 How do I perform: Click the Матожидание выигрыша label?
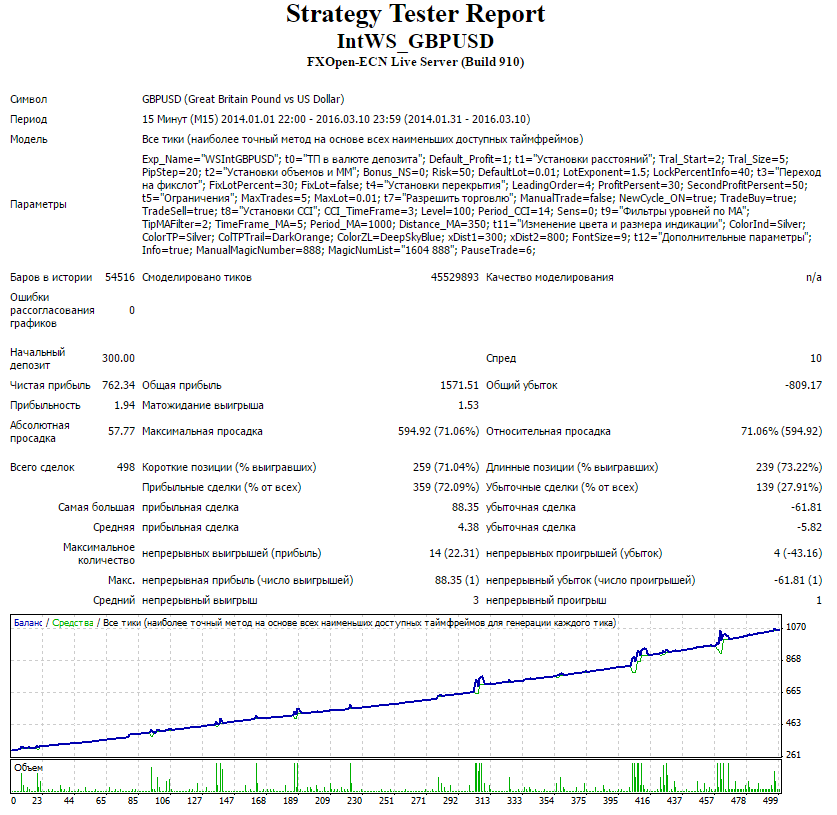(203, 406)
